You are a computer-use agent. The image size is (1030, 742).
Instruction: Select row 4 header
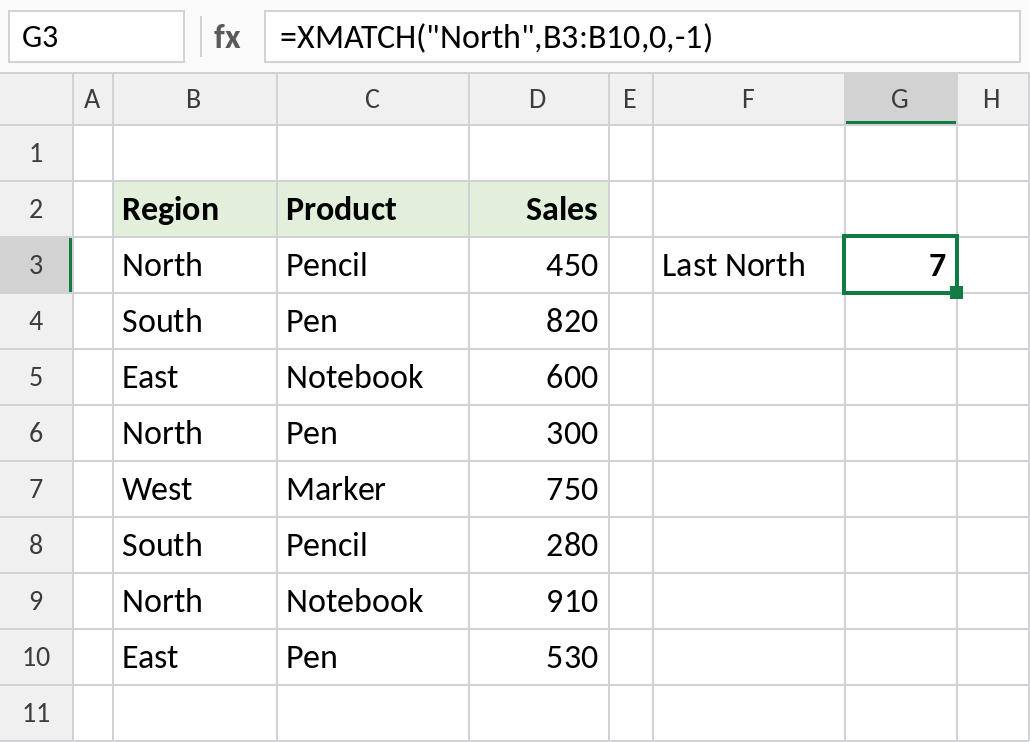(x=36, y=321)
